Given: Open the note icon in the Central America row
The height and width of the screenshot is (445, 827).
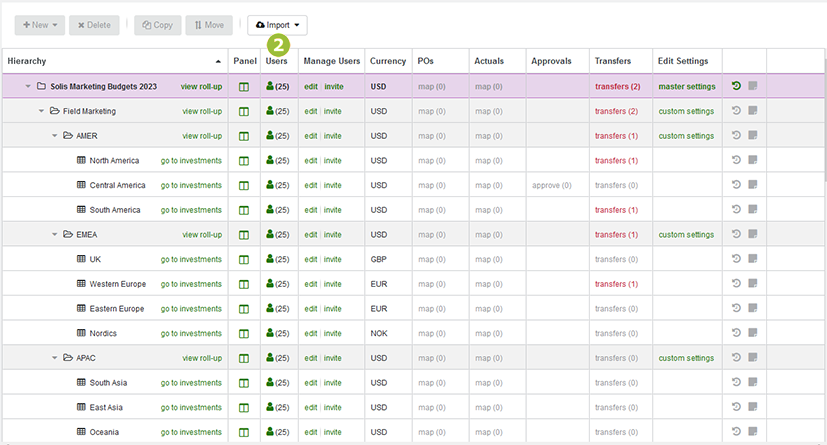Looking at the screenshot, I should 753,185.
